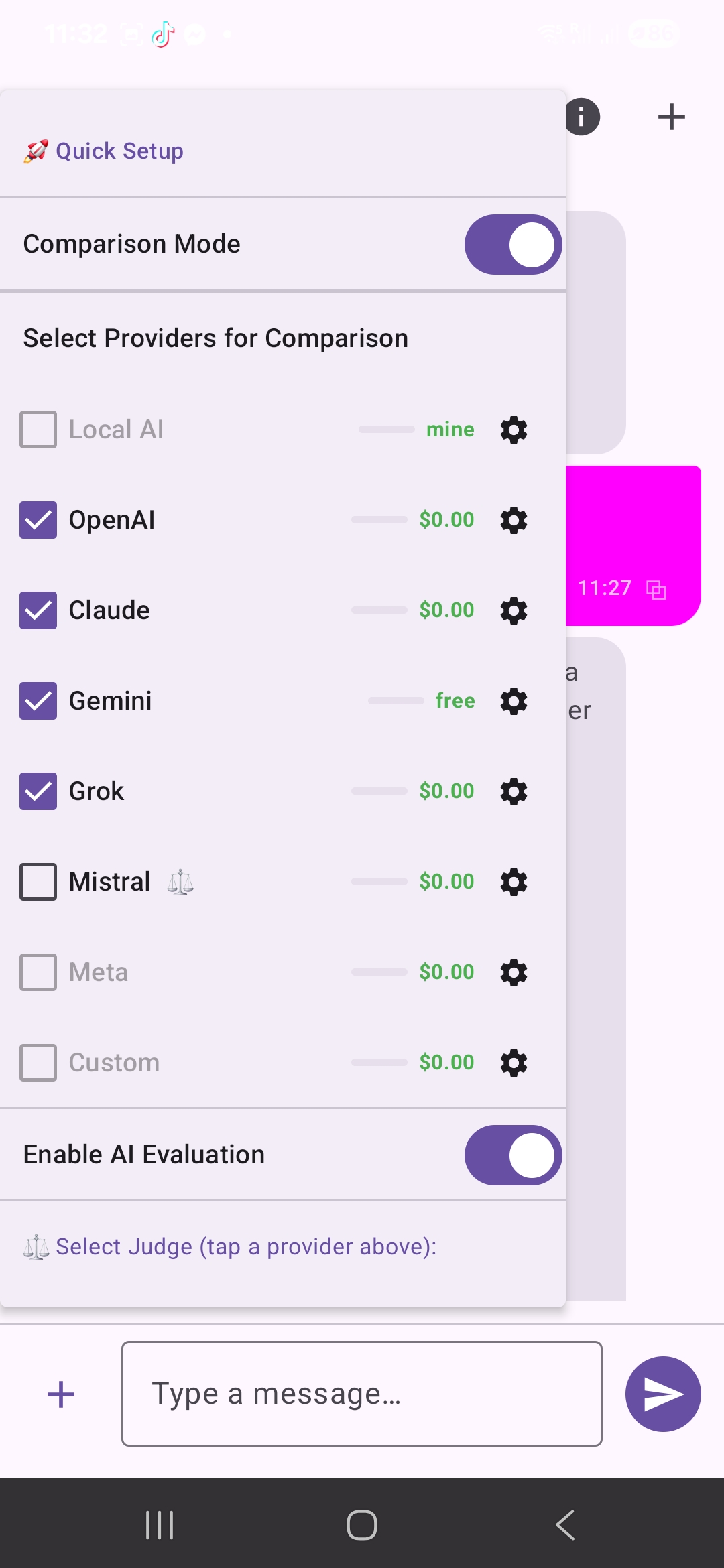724x1568 pixels.
Task: Copy the 11:27 message via copy icon
Action: pyautogui.click(x=656, y=590)
